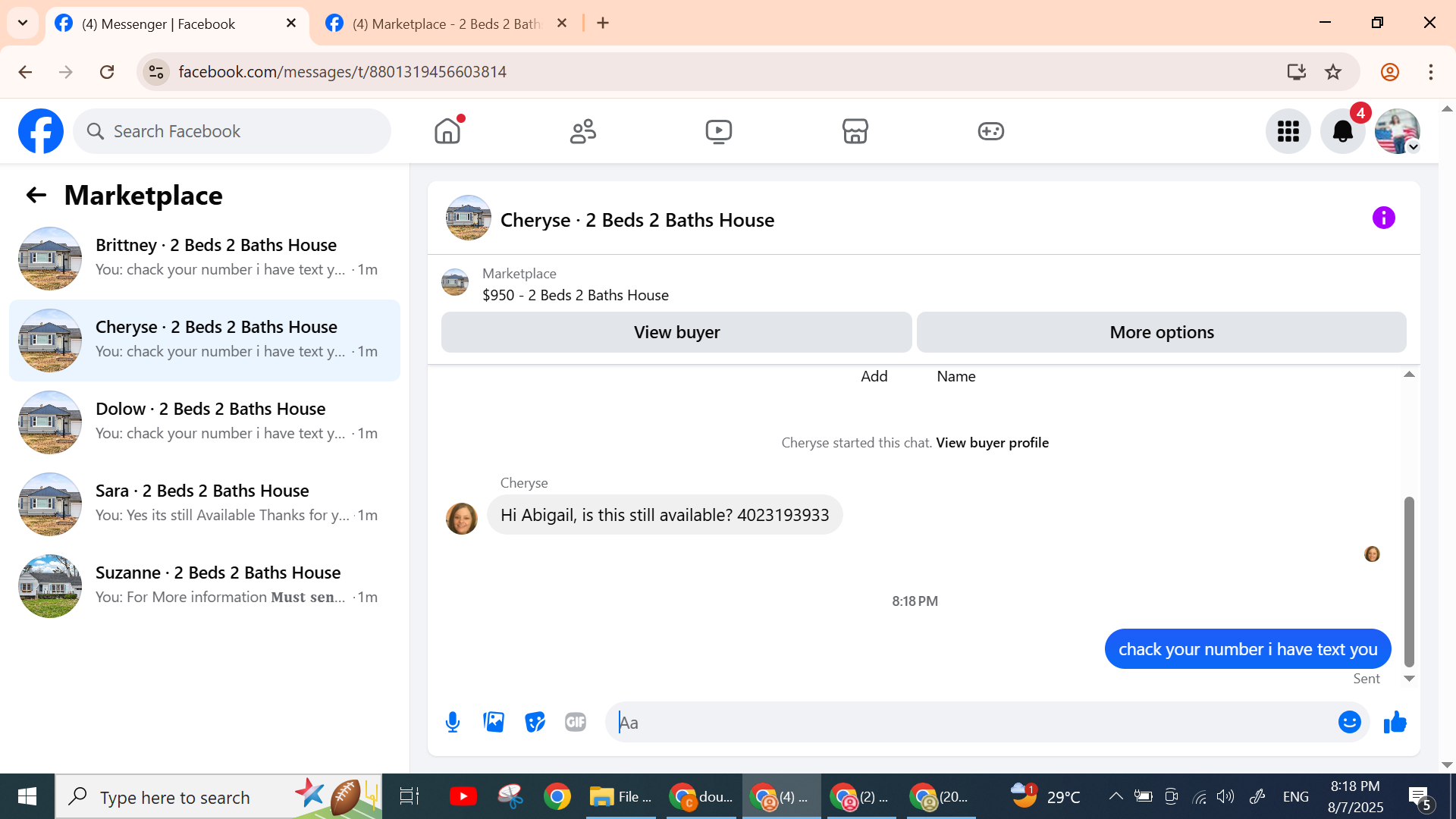Open Chrome three-dot menu

1431,72
